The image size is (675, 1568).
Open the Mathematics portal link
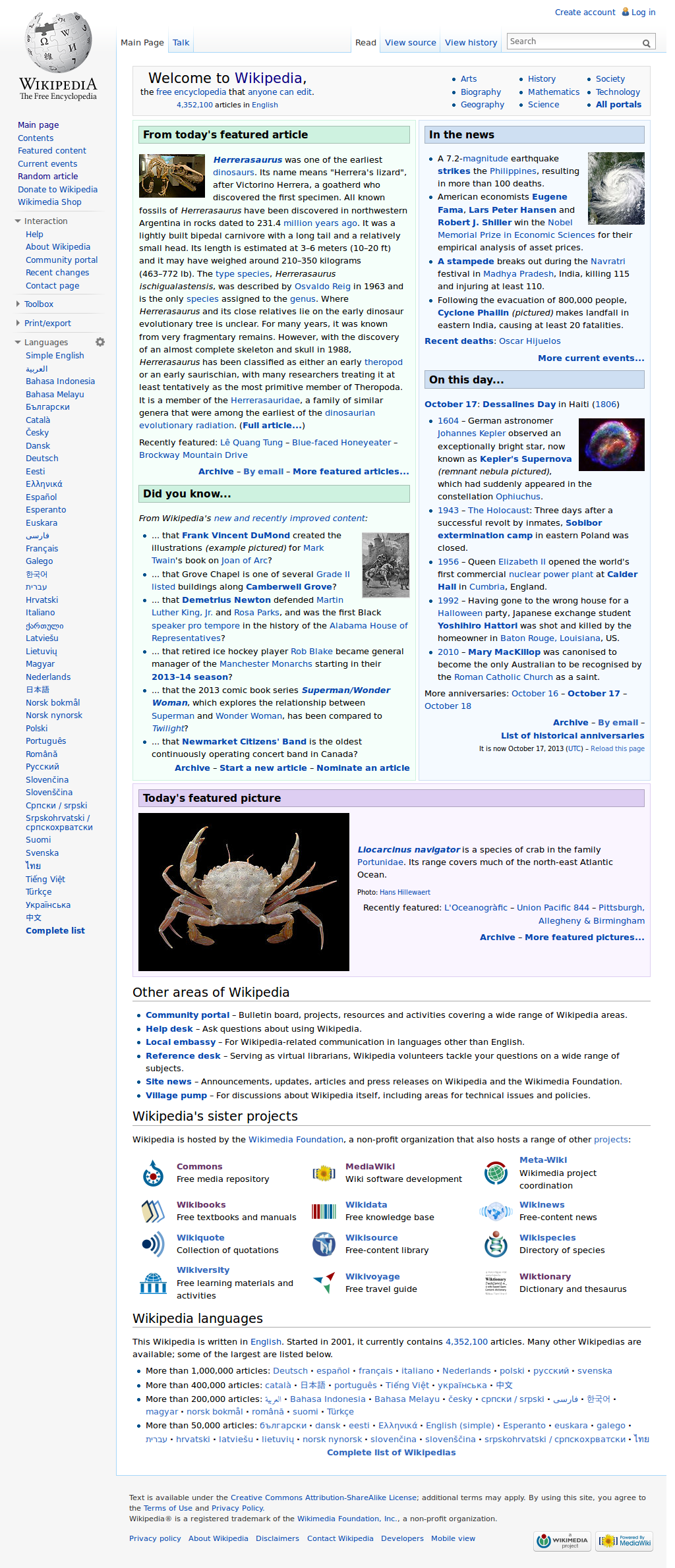point(554,92)
